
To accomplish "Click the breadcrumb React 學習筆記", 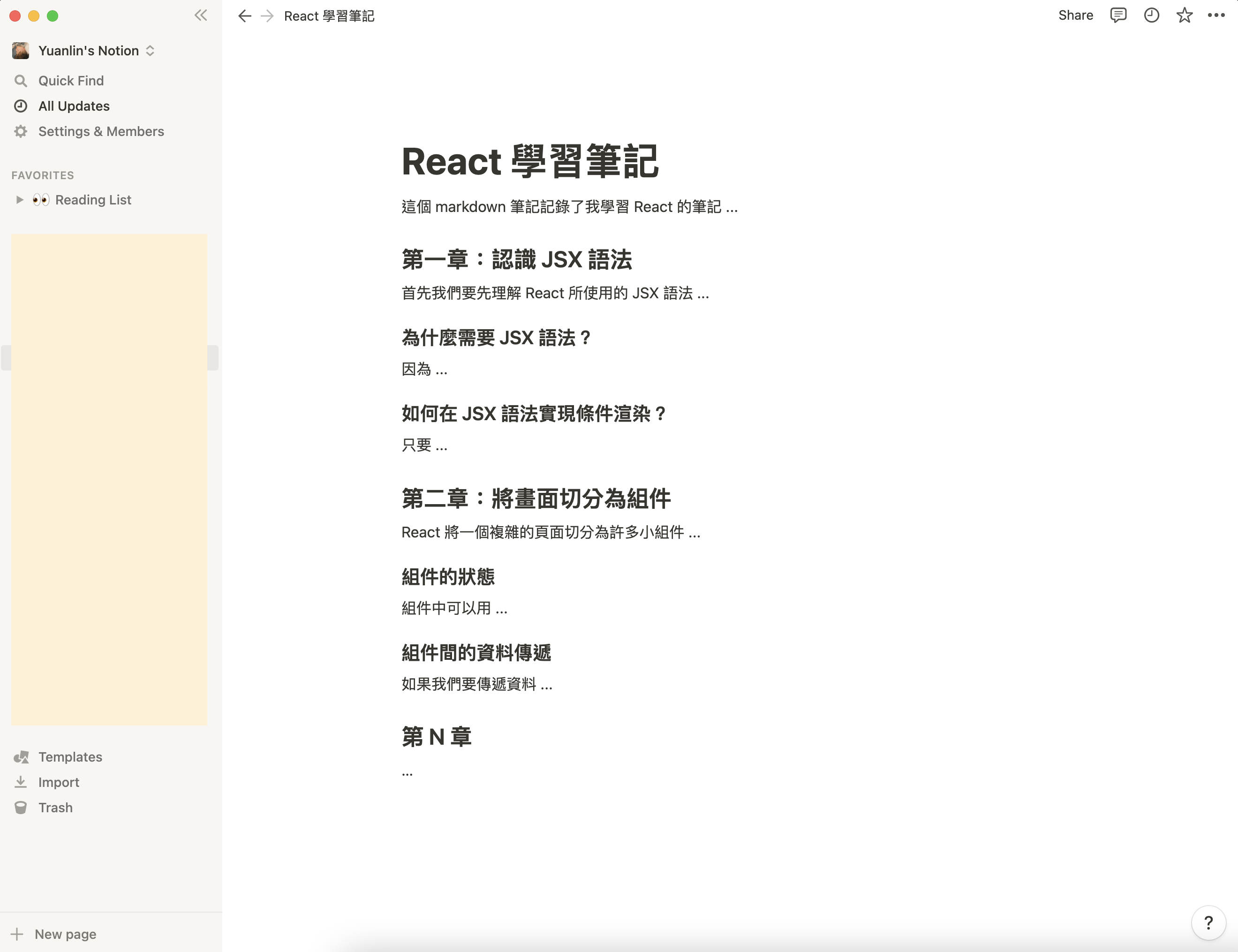I will point(329,16).
